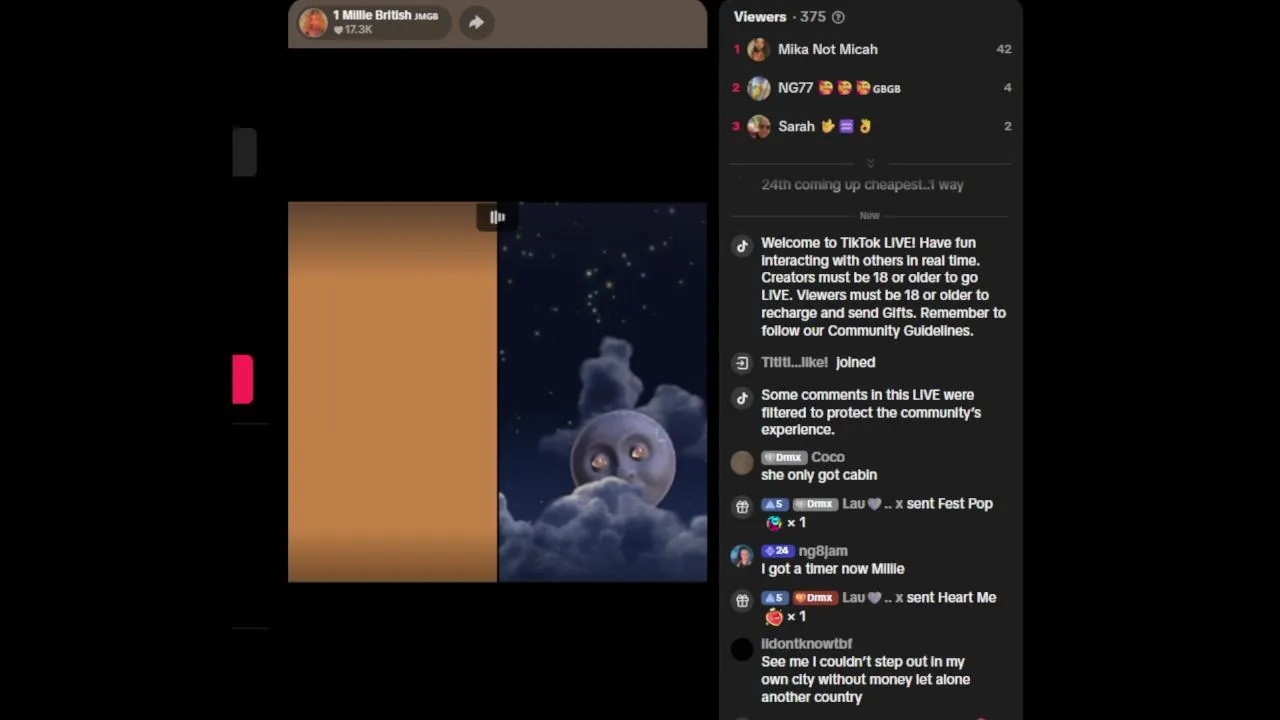Click the Fest Pop gift box icon
Screen dimensions: 1280x720
[742, 507]
